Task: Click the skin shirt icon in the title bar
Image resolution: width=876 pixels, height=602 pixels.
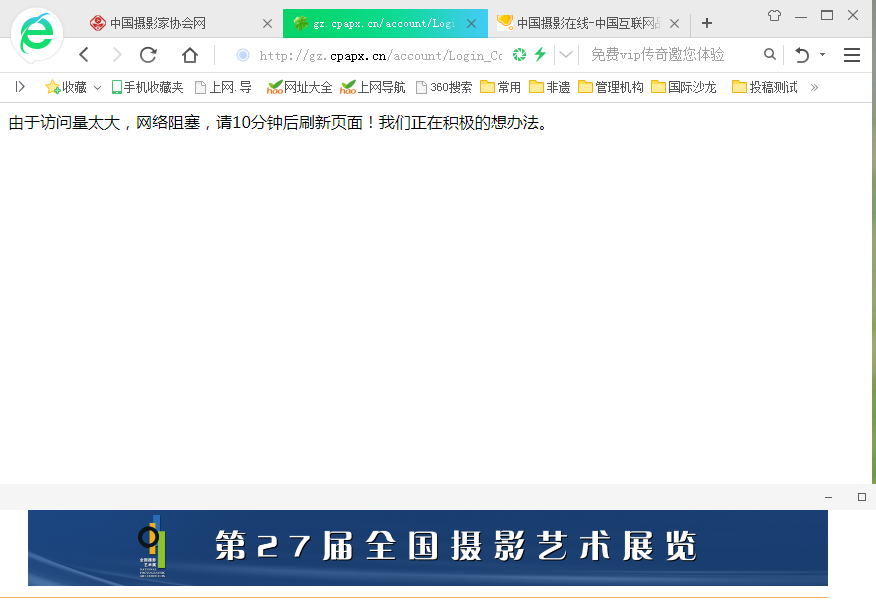Action: click(x=774, y=16)
